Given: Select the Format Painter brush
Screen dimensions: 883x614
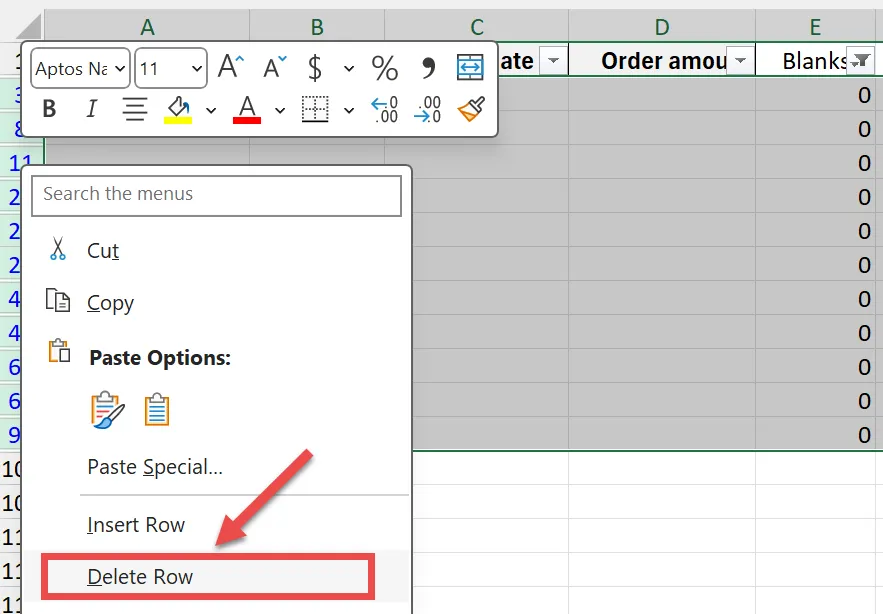Looking at the screenshot, I should [470, 109].
